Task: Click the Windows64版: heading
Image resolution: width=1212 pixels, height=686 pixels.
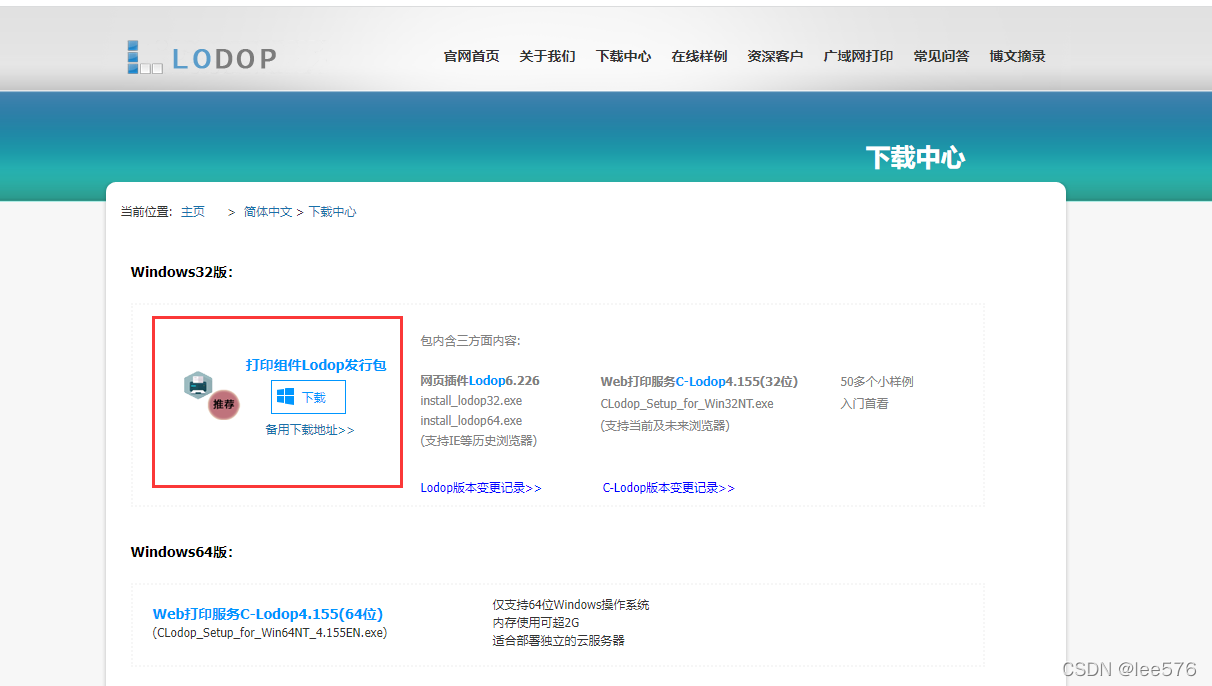Action: [182, 552]
